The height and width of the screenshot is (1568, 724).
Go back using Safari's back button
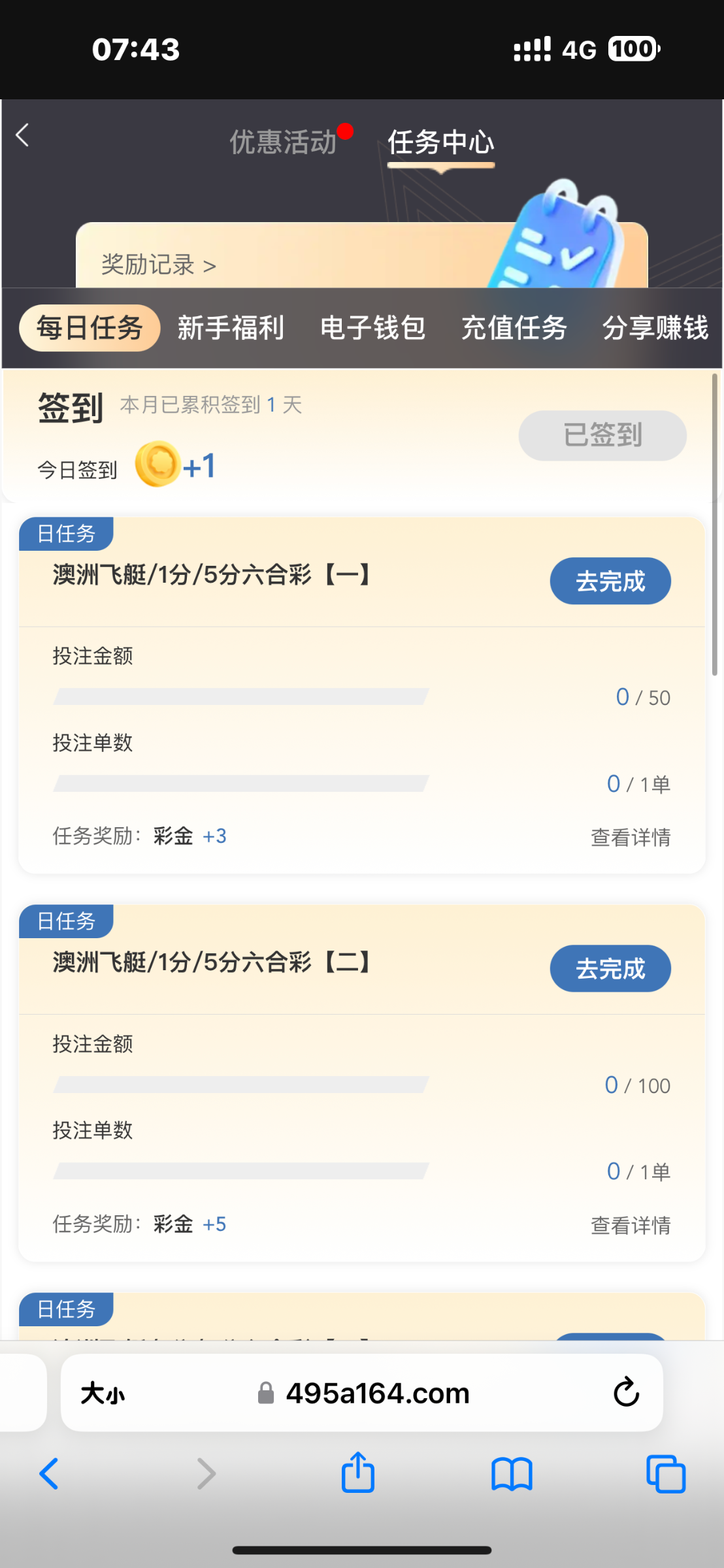[x=49, y=1475]
